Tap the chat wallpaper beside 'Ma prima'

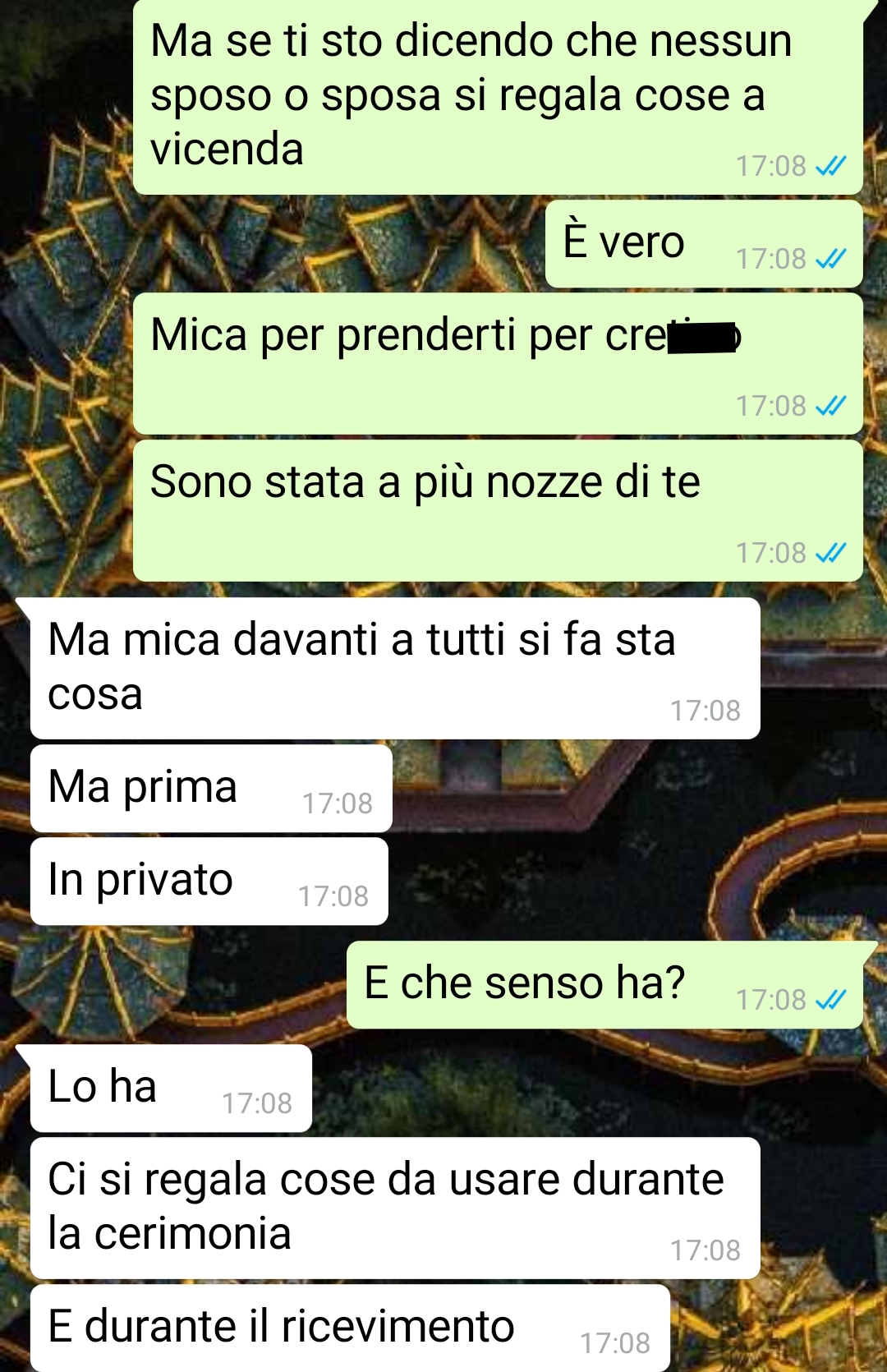[x=632, y=788]
